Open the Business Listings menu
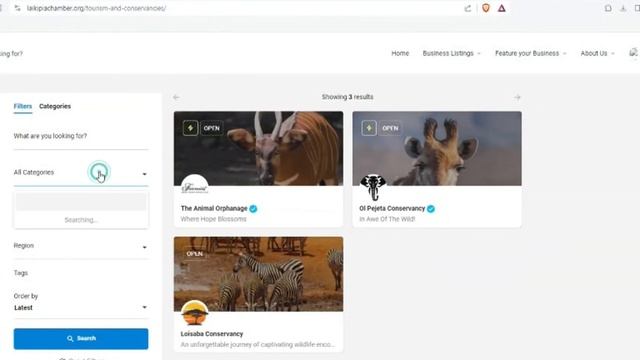This screenshot has width=640, height=360. 451,53
